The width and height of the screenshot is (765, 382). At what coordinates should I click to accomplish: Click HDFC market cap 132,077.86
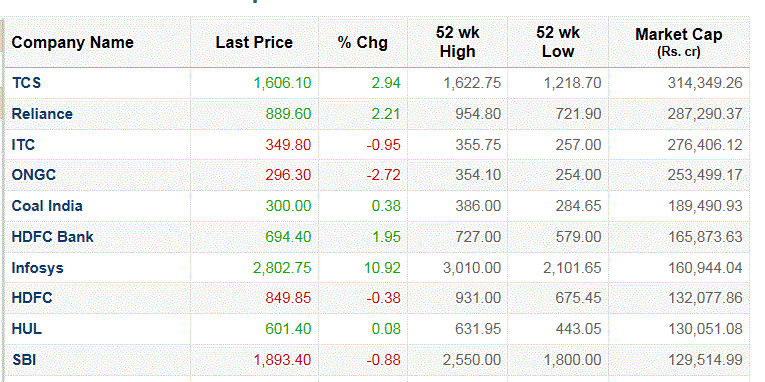pos(705,298)
